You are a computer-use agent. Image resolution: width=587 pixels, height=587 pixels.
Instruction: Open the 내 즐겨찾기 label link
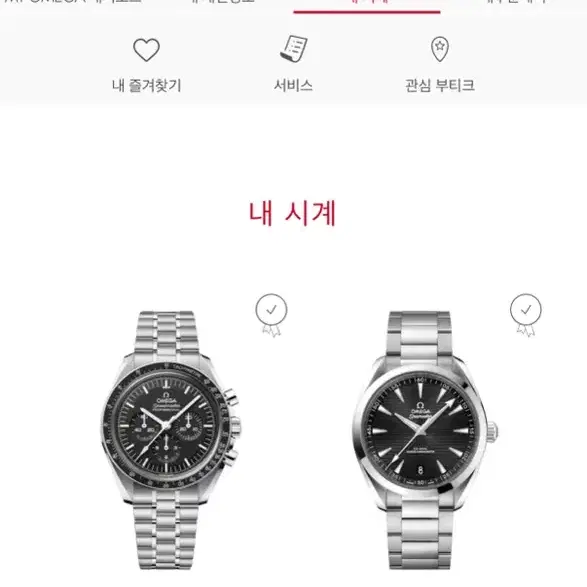click(147, 85)
